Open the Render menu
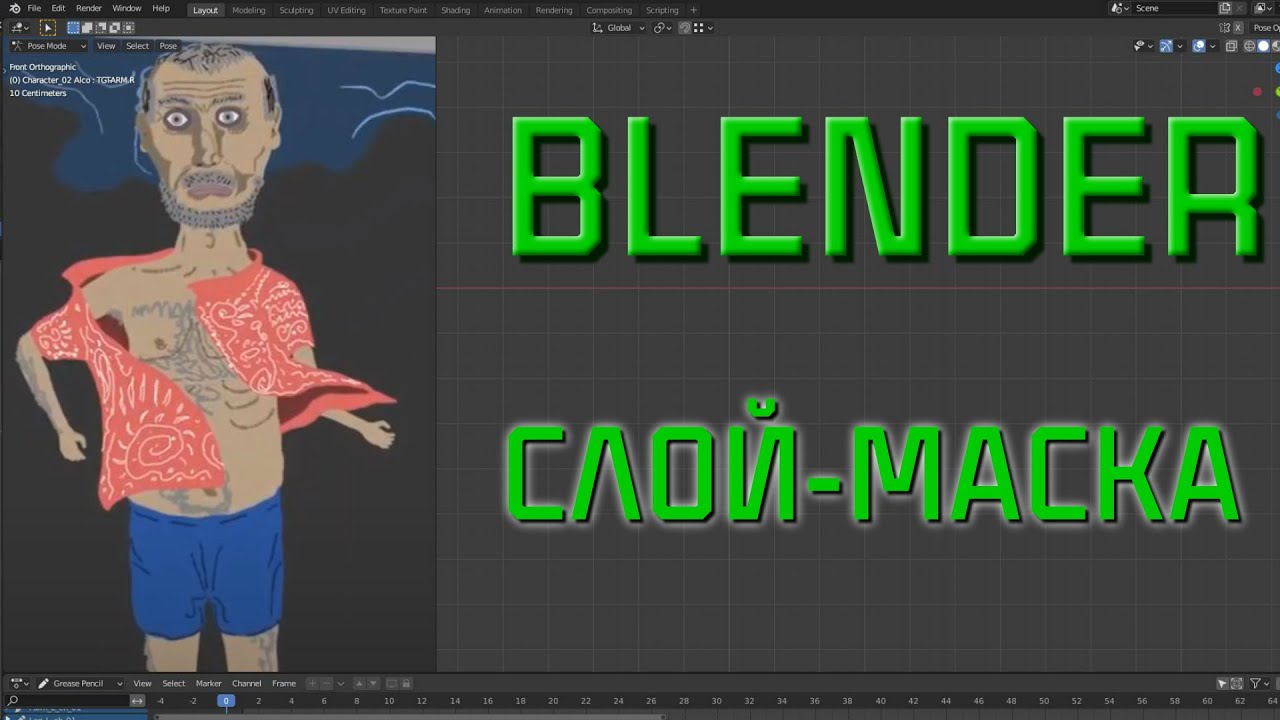Image resolution: width=1280 pixels, height=720 pixels. point(89,9)
